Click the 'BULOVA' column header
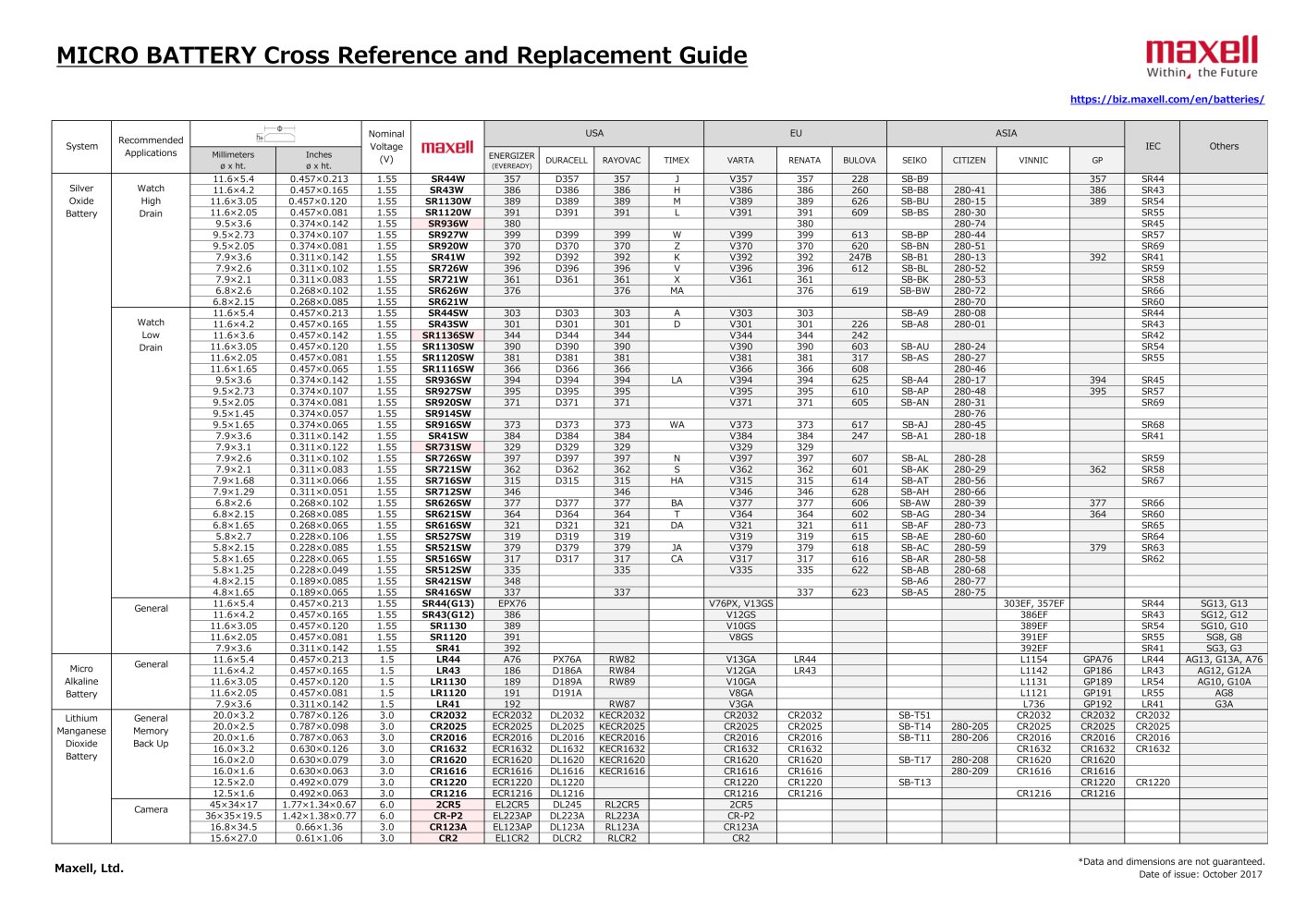The image size is (1306, 924). pos(860,160)
